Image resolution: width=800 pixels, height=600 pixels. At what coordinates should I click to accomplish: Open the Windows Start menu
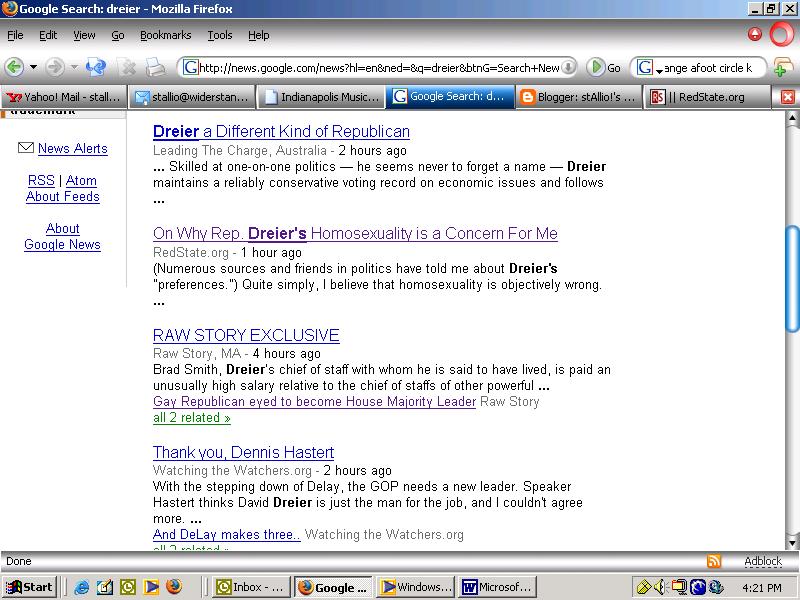click(29, 587)
